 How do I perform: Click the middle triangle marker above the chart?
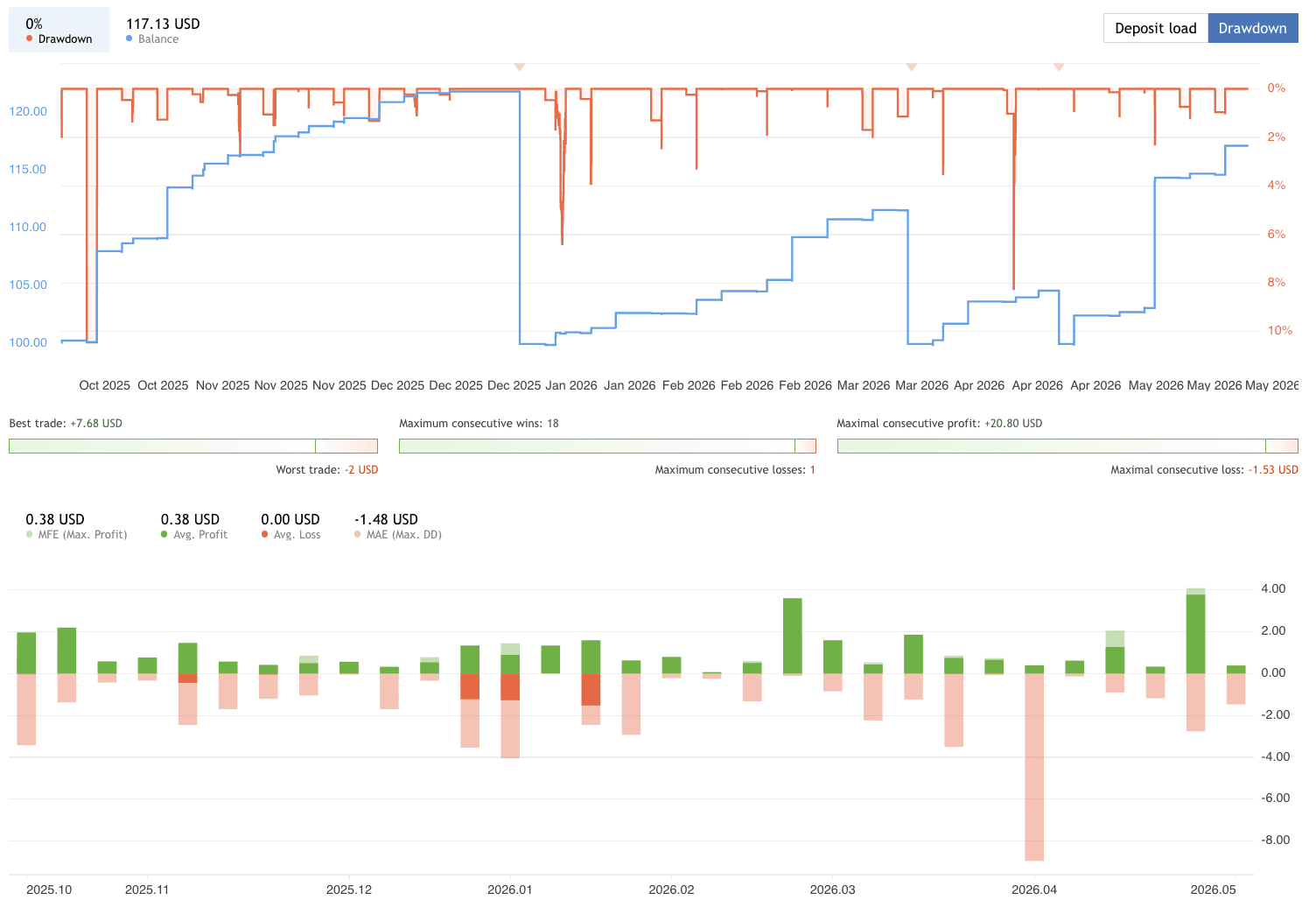pyautogui.click(x=911, y=67)
